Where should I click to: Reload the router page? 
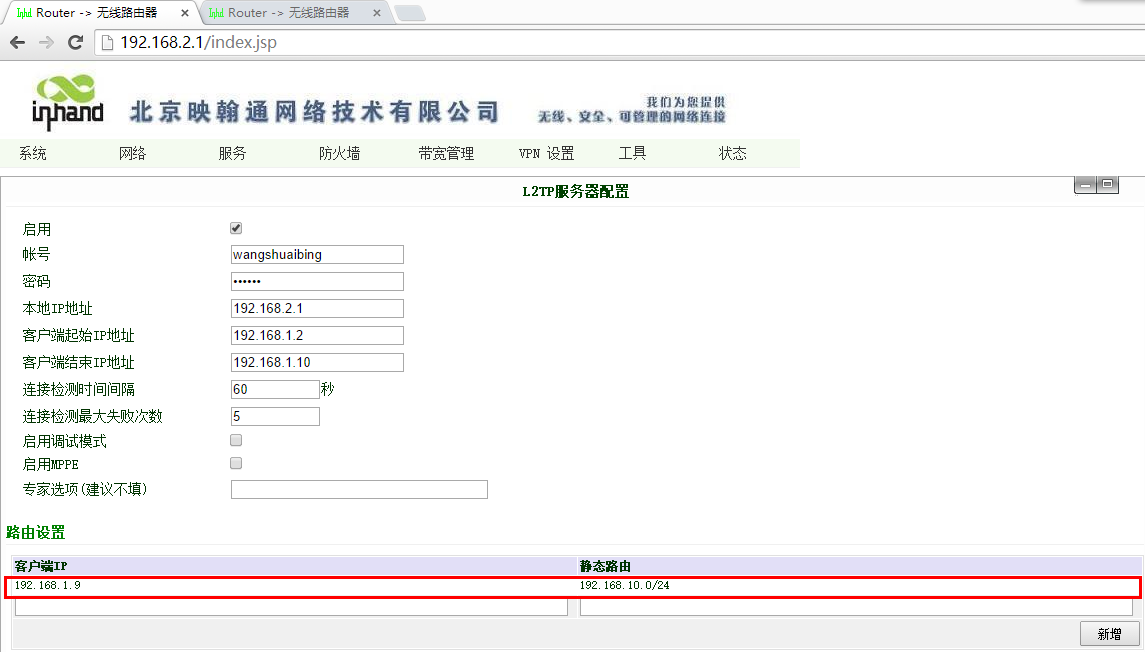click(75, 43)
